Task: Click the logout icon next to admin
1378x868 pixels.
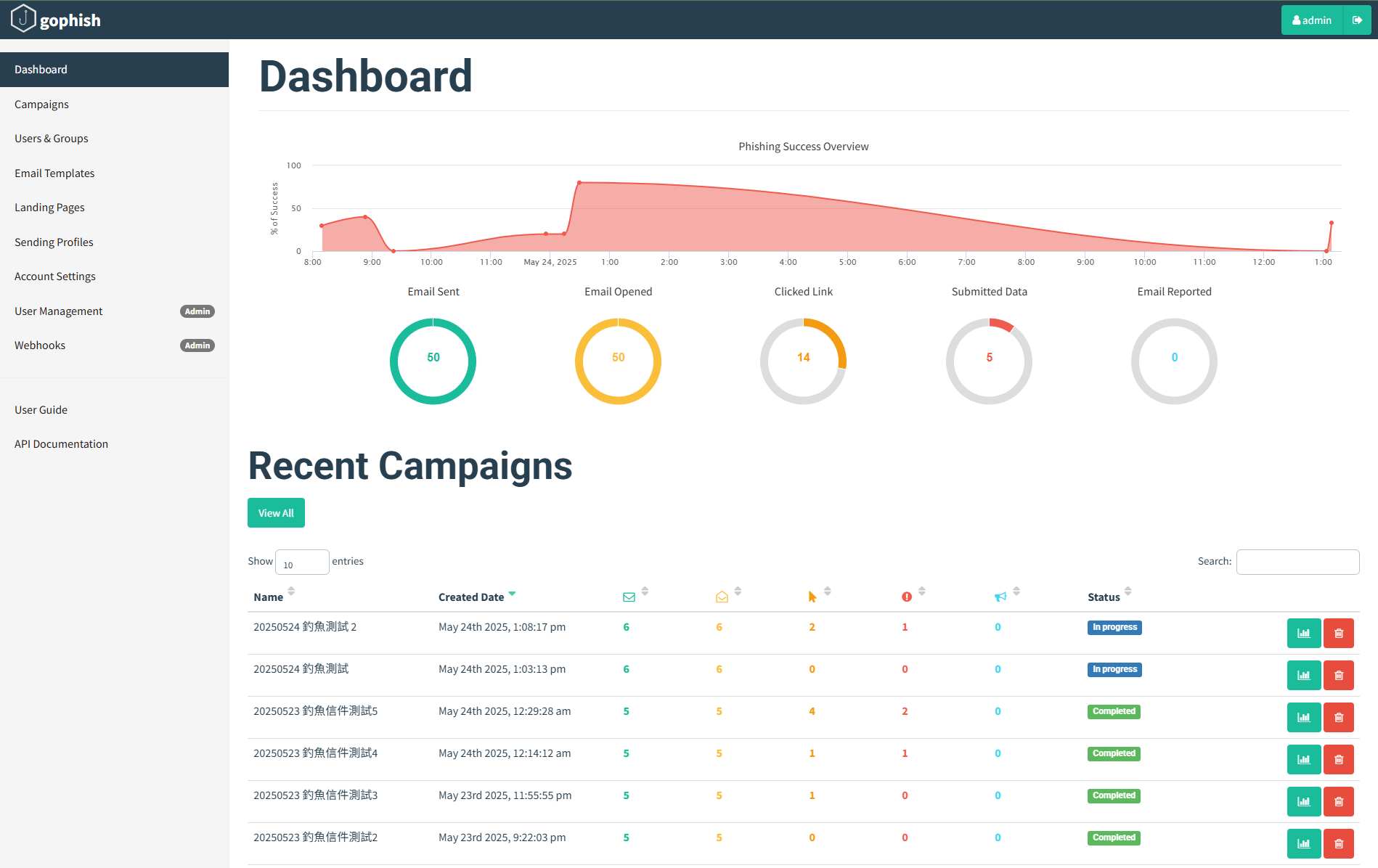Action: [1356, 20]
